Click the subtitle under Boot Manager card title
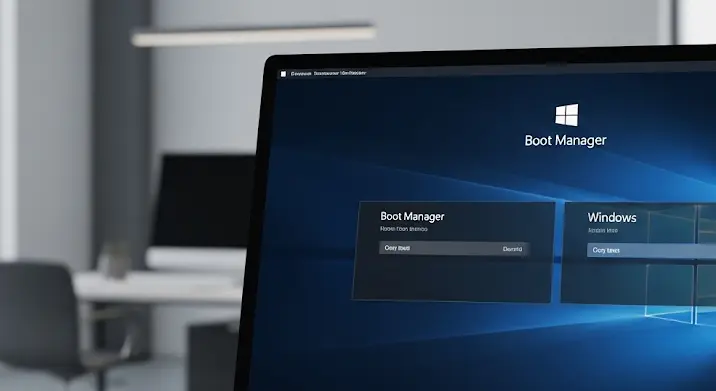 click(404, 229)
